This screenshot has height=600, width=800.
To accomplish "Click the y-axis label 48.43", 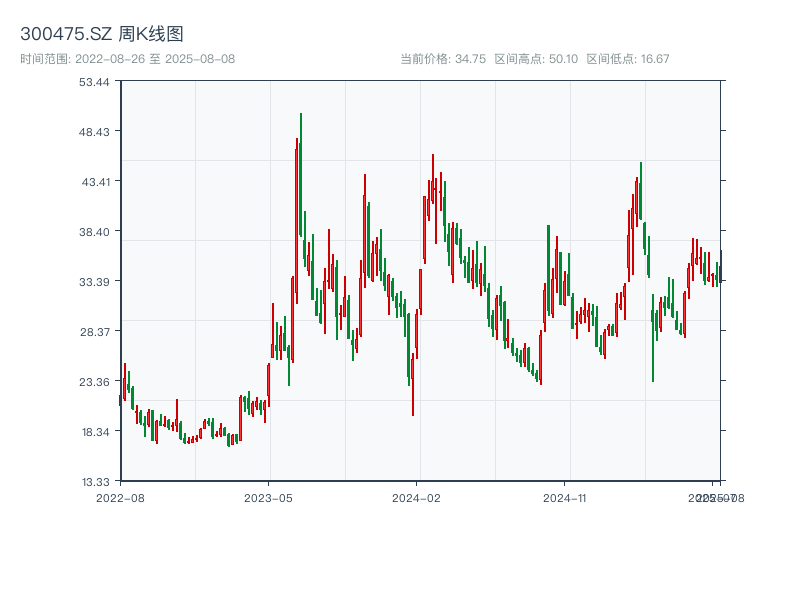I will [94, 132].
